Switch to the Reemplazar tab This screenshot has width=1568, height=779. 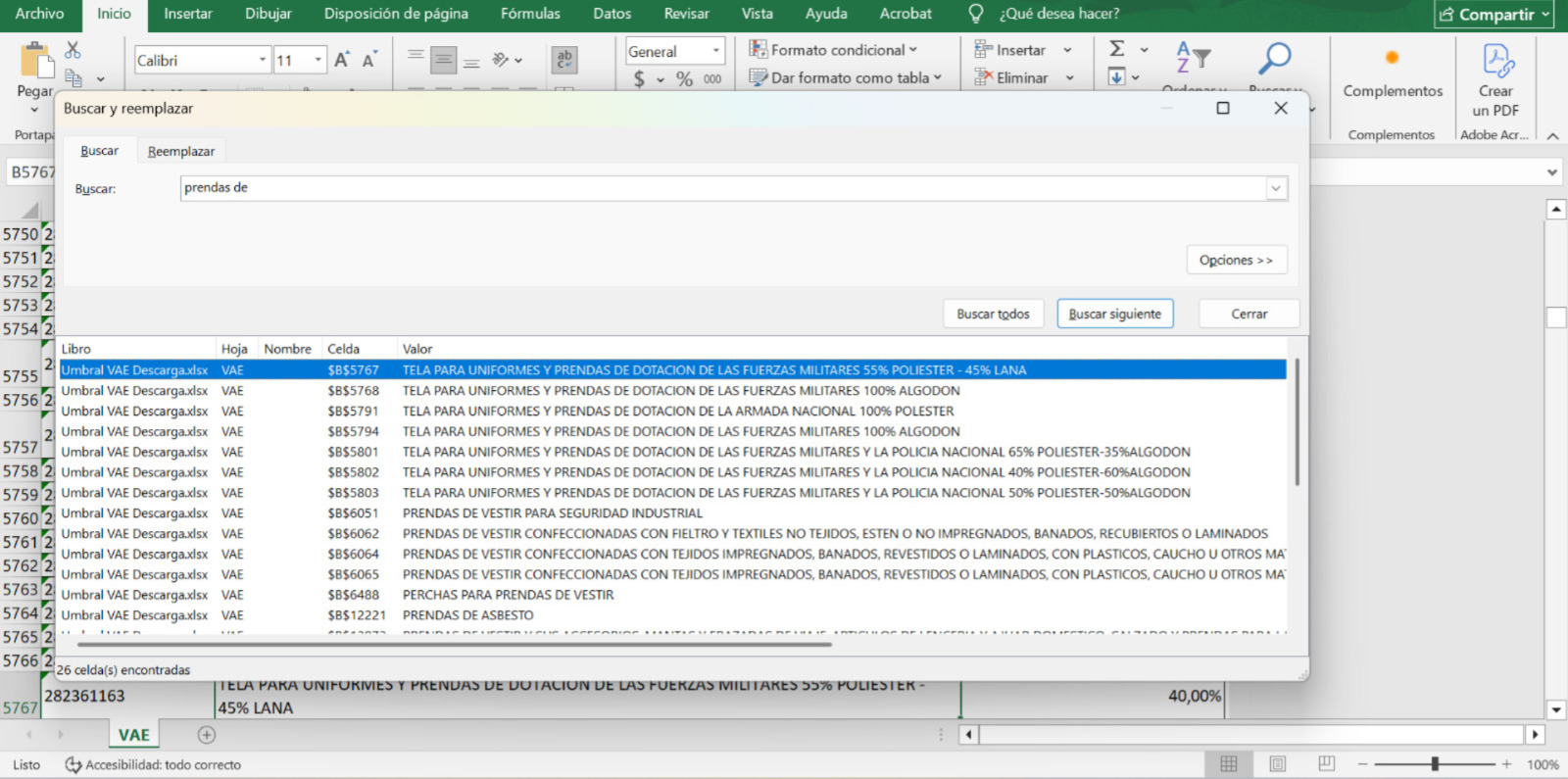(181, 151)
